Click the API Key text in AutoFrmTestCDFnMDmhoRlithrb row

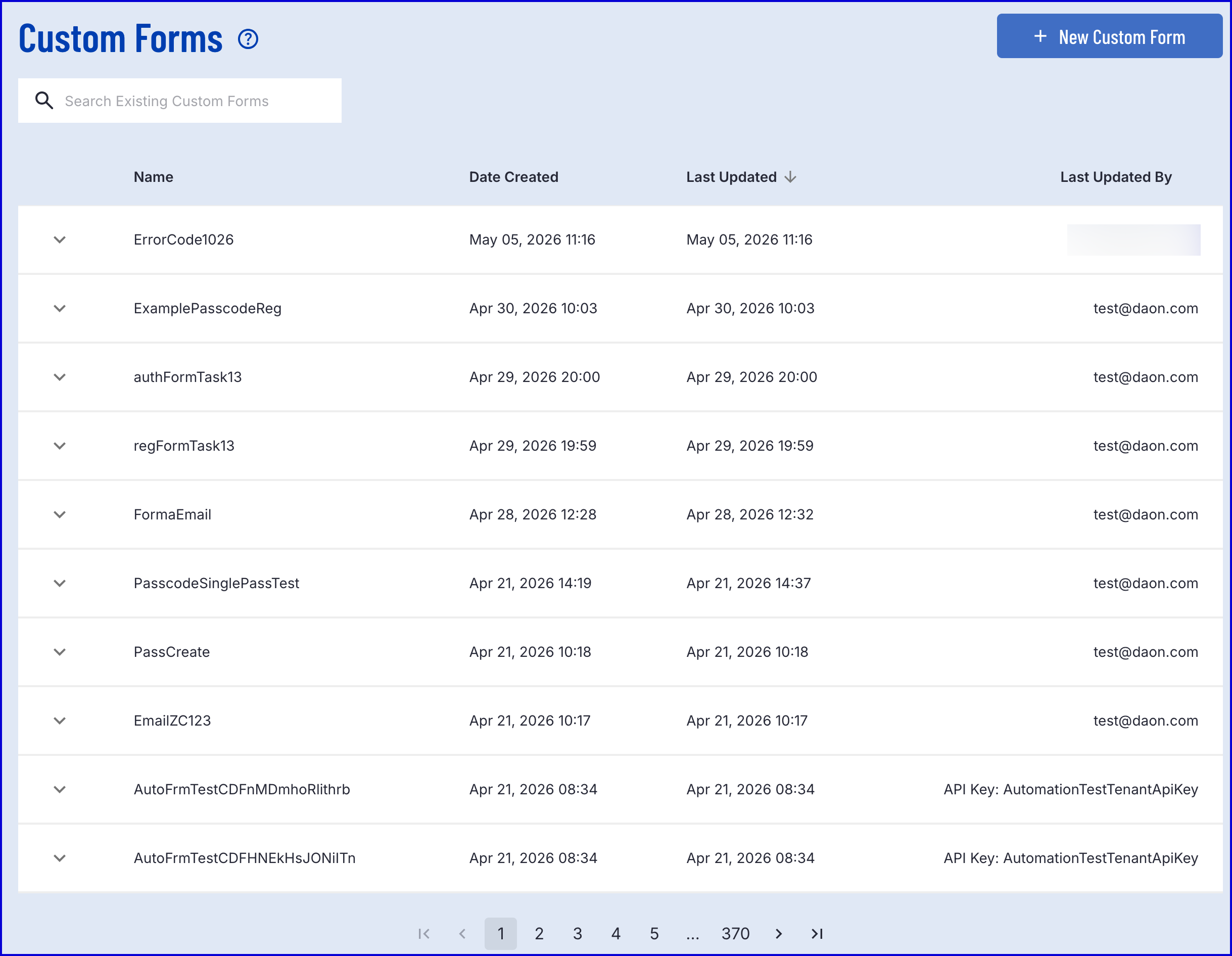click(1071, 790)
